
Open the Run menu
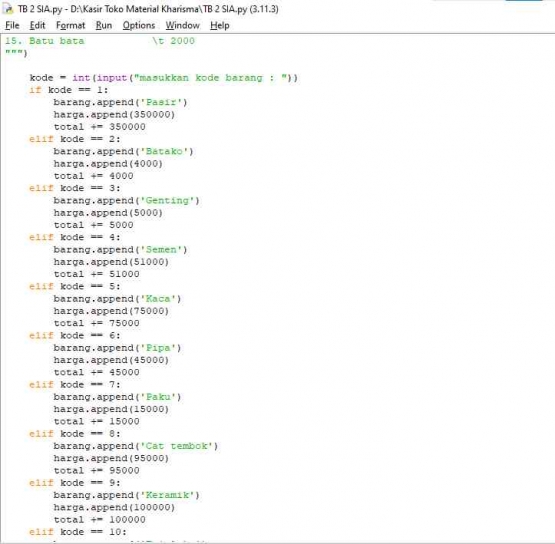[104, 25]
